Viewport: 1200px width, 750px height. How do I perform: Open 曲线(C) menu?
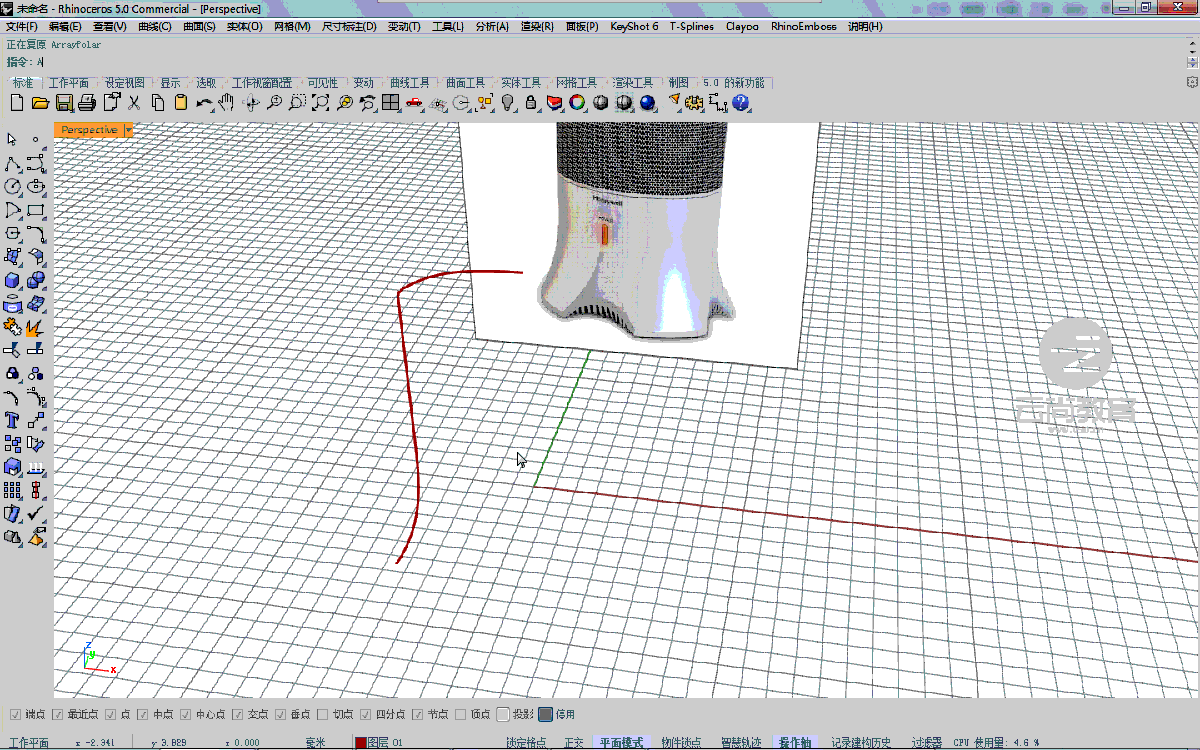pyautogui.click(x=155, y=26)
